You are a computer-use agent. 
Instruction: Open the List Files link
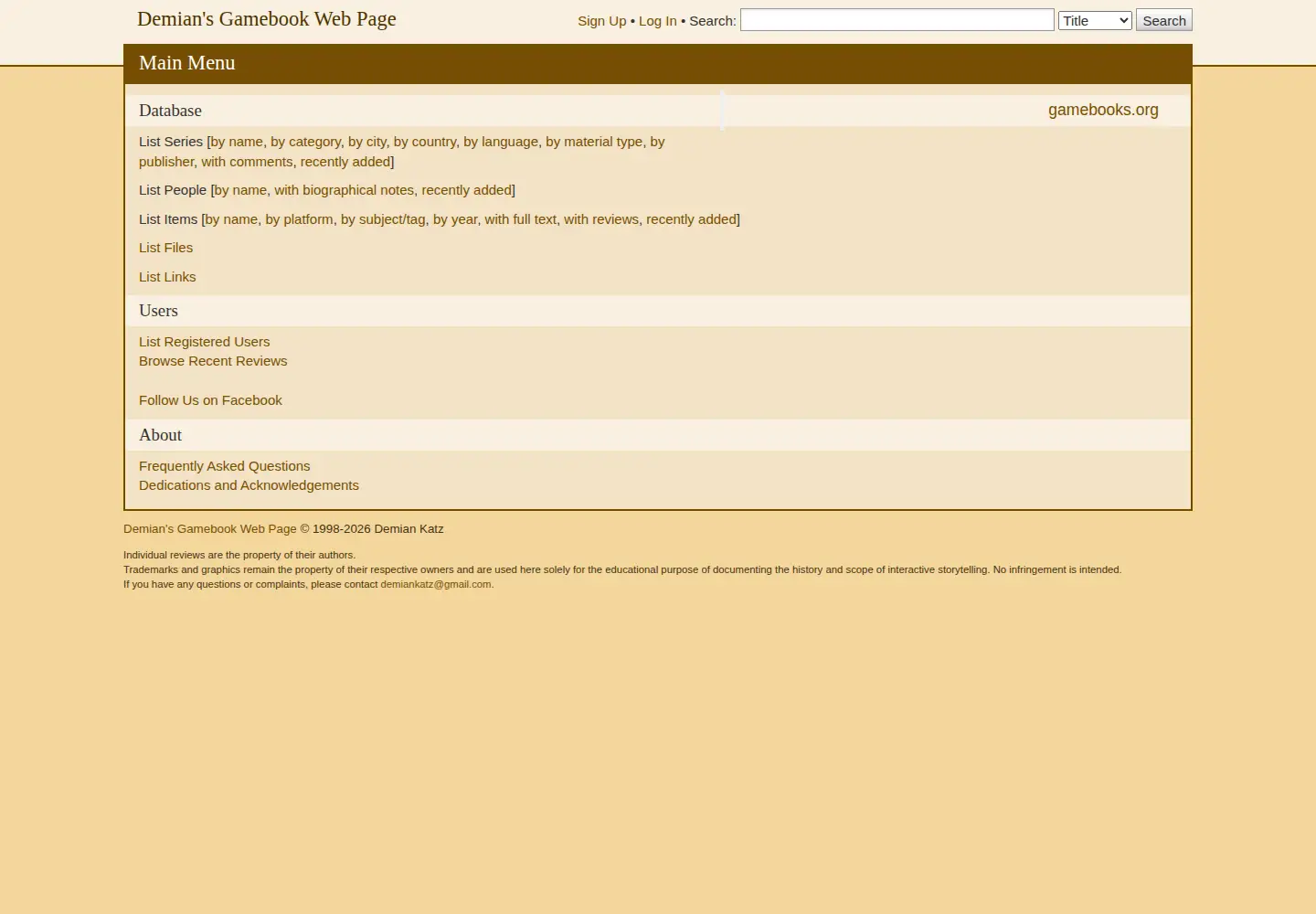click(x=166, y=248)
